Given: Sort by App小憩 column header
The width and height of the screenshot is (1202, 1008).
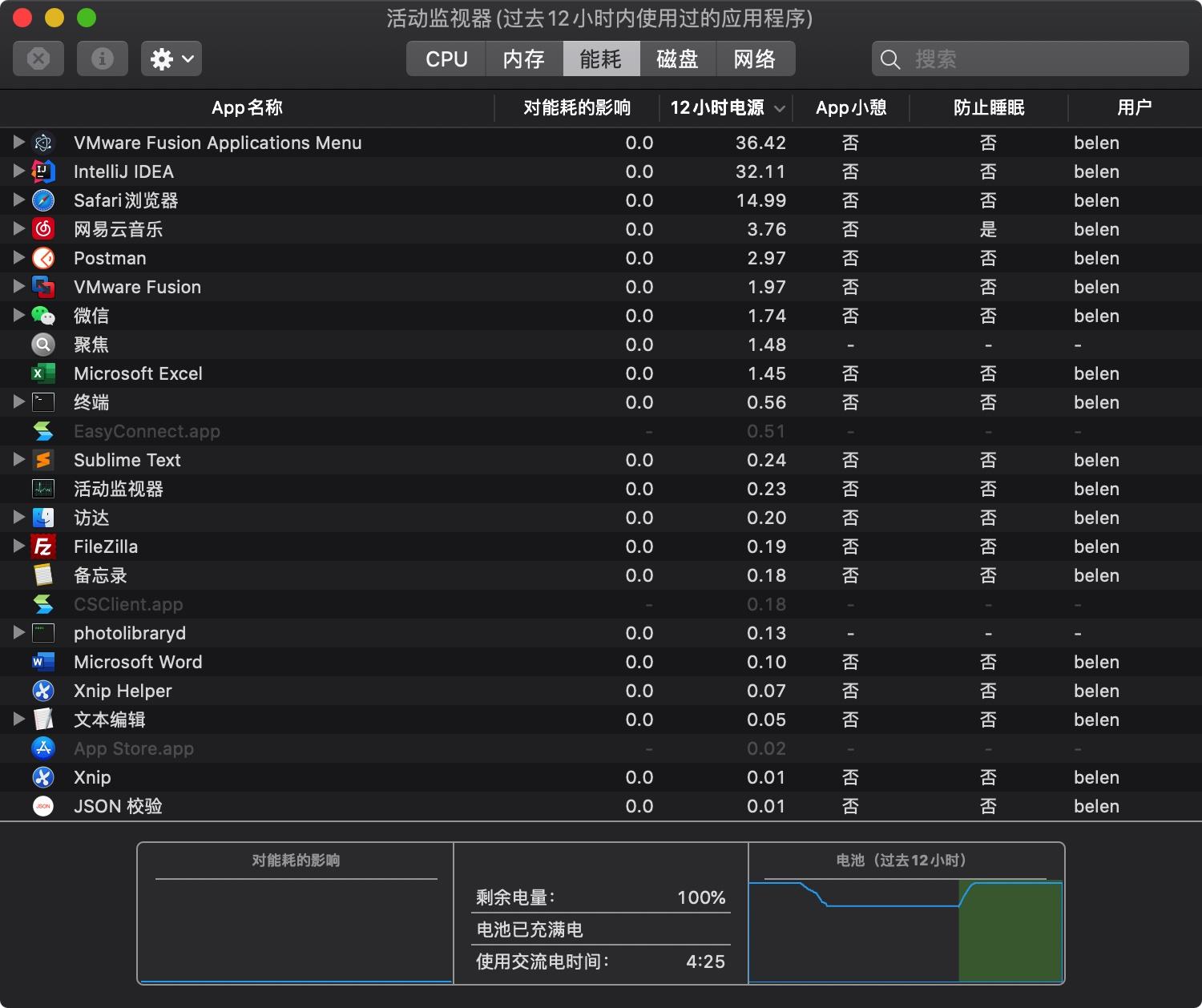Looking at the screenshot, I should pyautogui.click(x=851, y=107).
